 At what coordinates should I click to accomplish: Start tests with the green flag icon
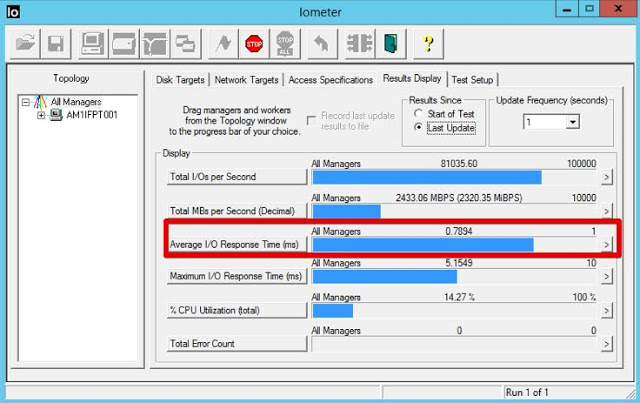[223, 43]
